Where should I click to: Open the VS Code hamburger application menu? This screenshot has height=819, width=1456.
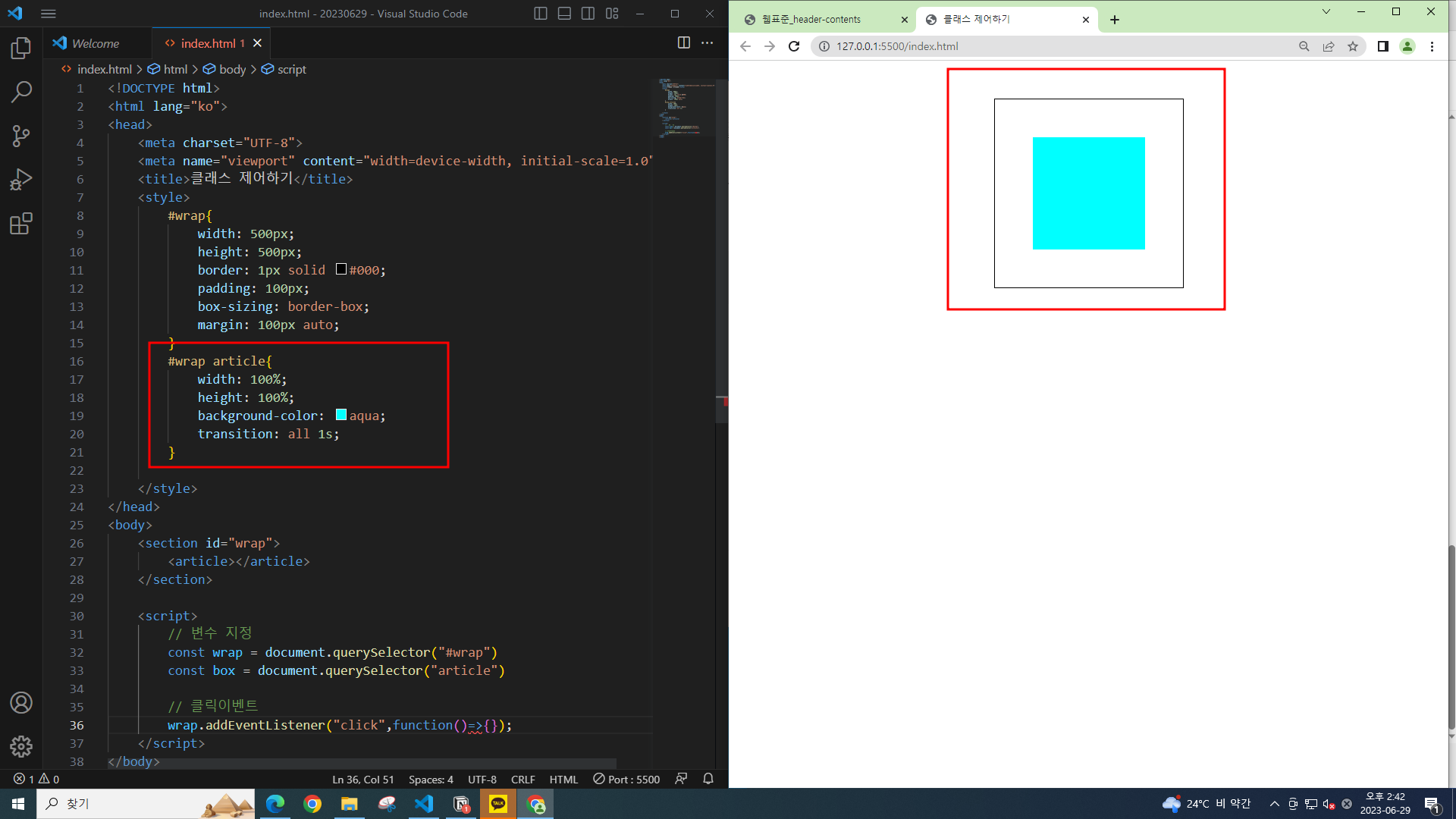[49, 14]
